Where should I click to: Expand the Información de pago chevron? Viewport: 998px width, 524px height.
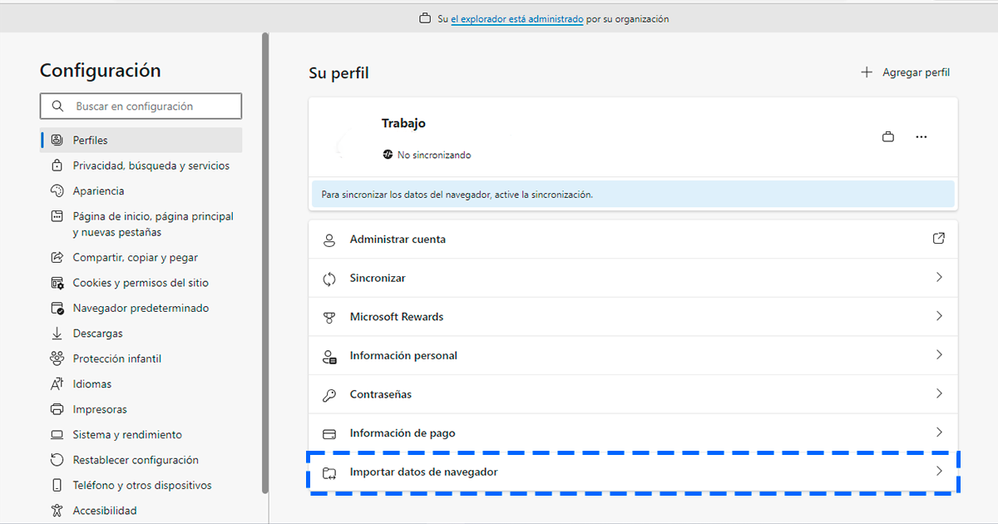point(939,432)
